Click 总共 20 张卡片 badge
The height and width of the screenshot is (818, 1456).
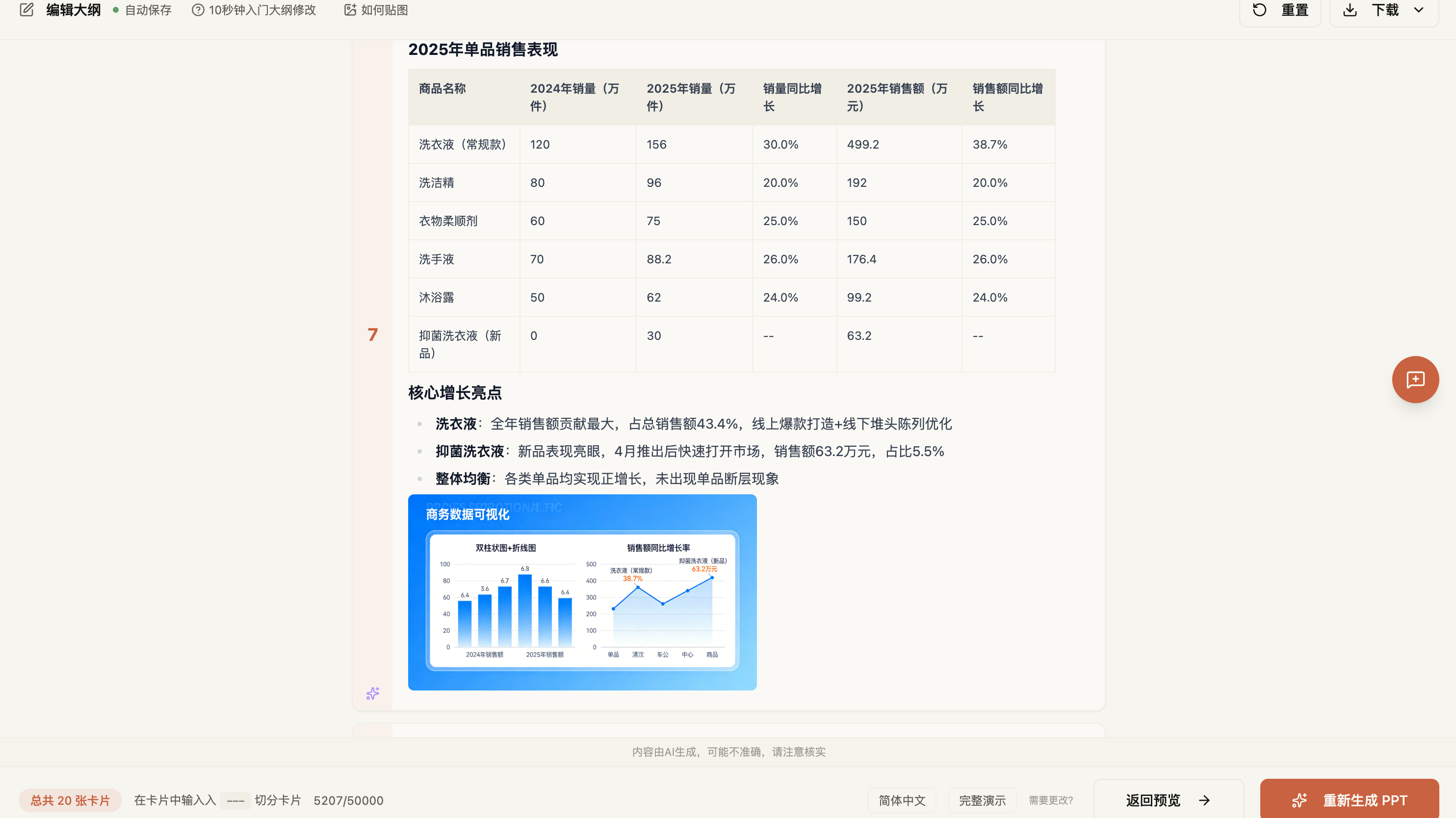point(70,800)
